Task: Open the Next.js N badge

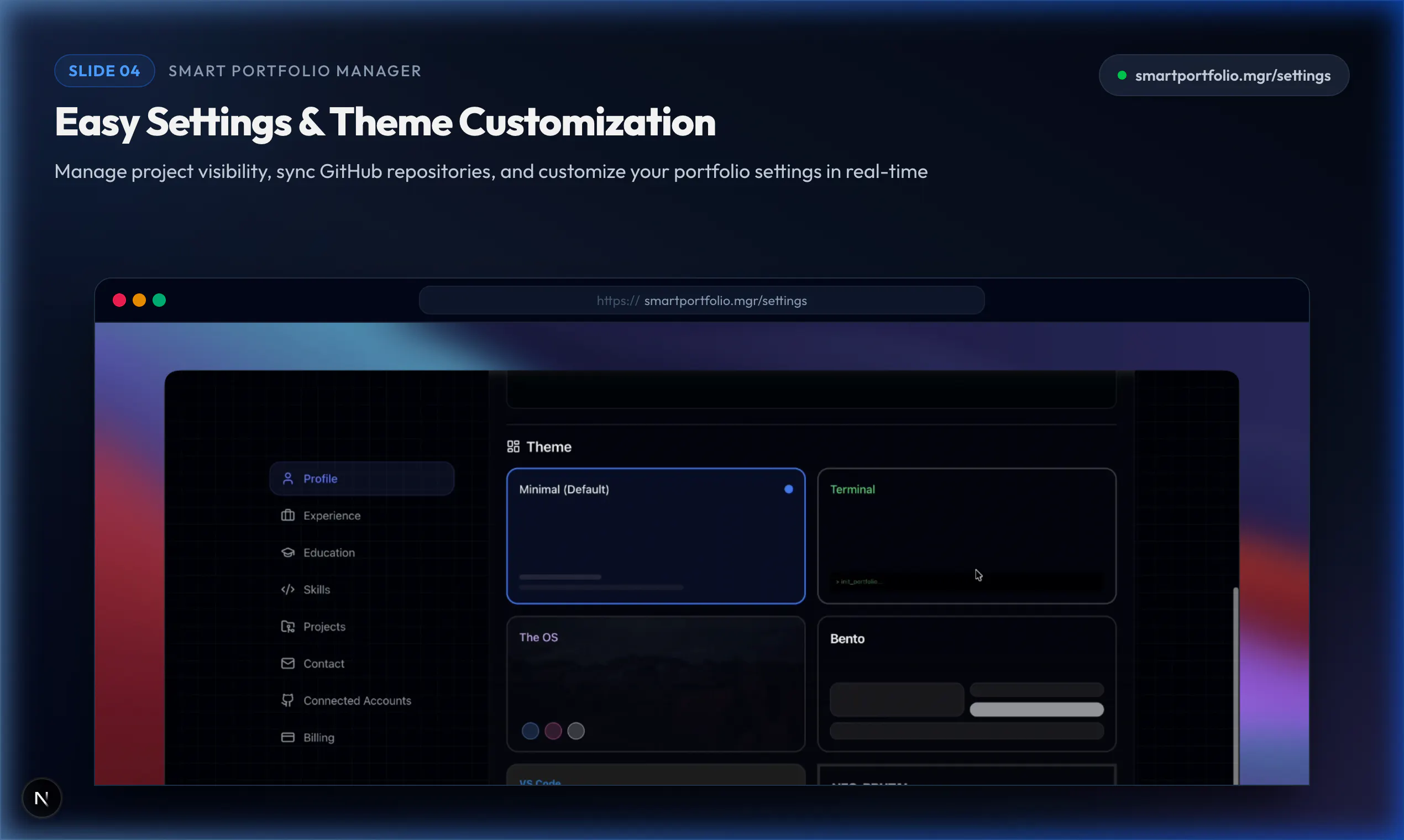Action: (41, 799)
